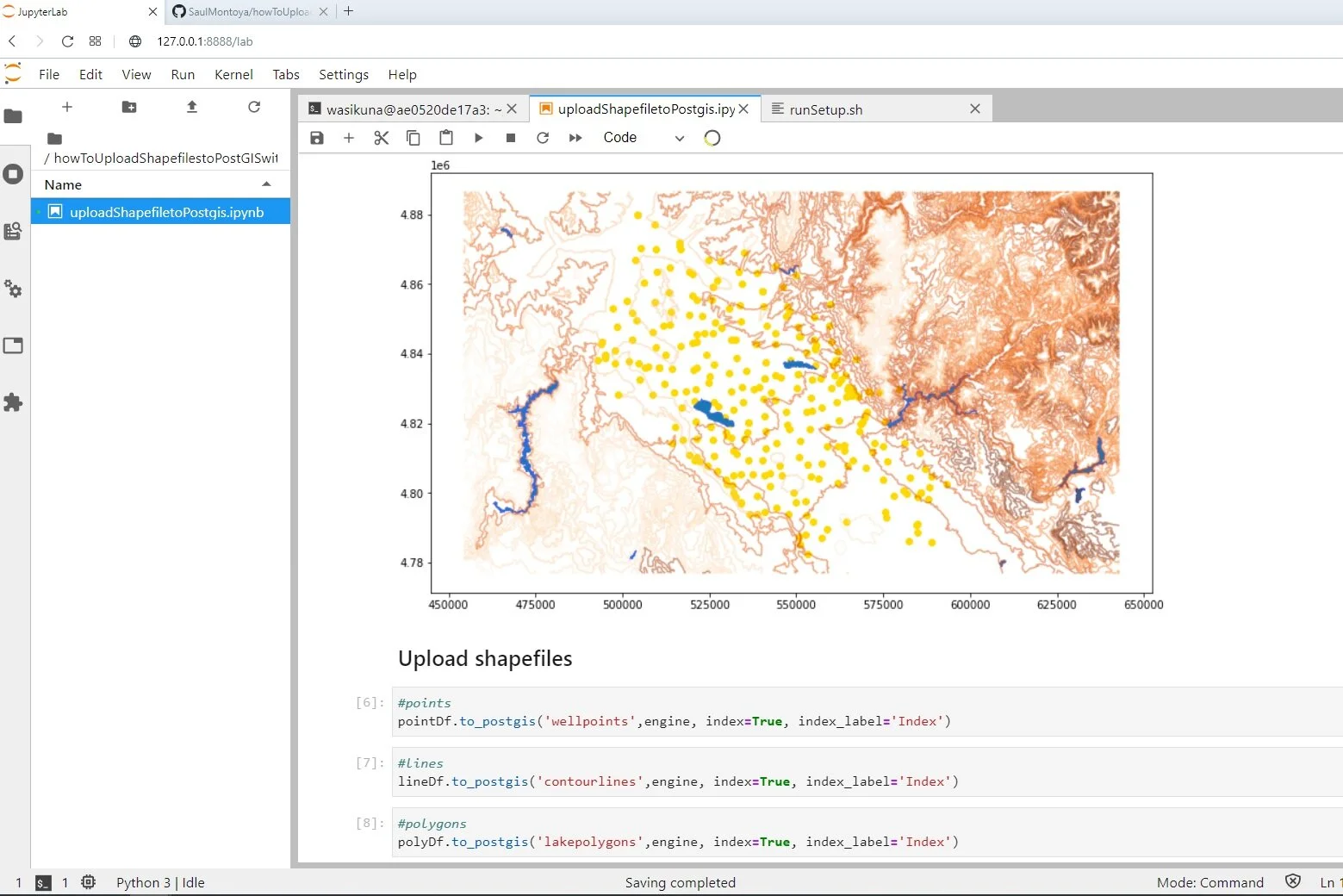Image resolution: width=1343 pixels, height=896 pixels.
Task: Open the Code cell type dropdown
Action: (x=643, y=137)
